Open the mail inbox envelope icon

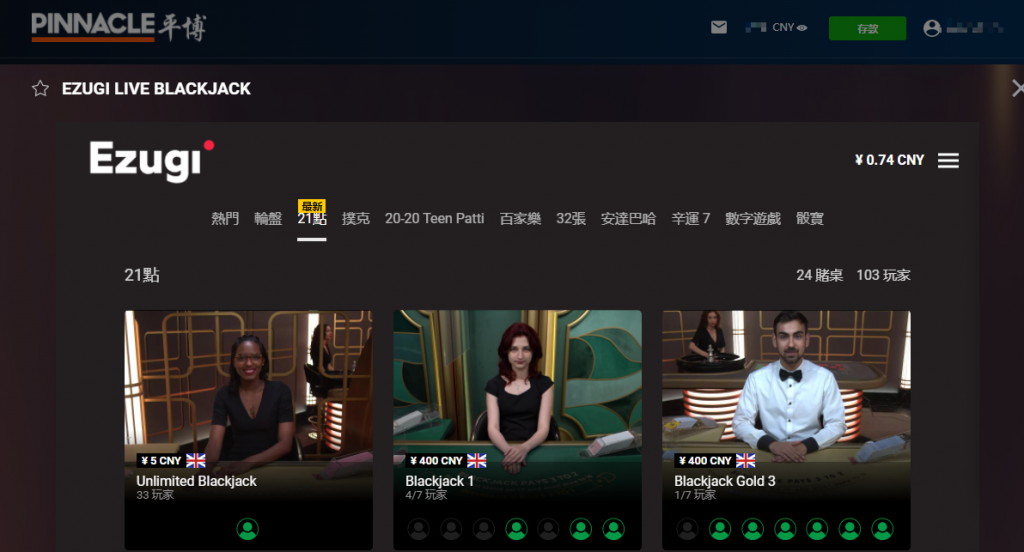pyautogui.click(x=719, y=28)
